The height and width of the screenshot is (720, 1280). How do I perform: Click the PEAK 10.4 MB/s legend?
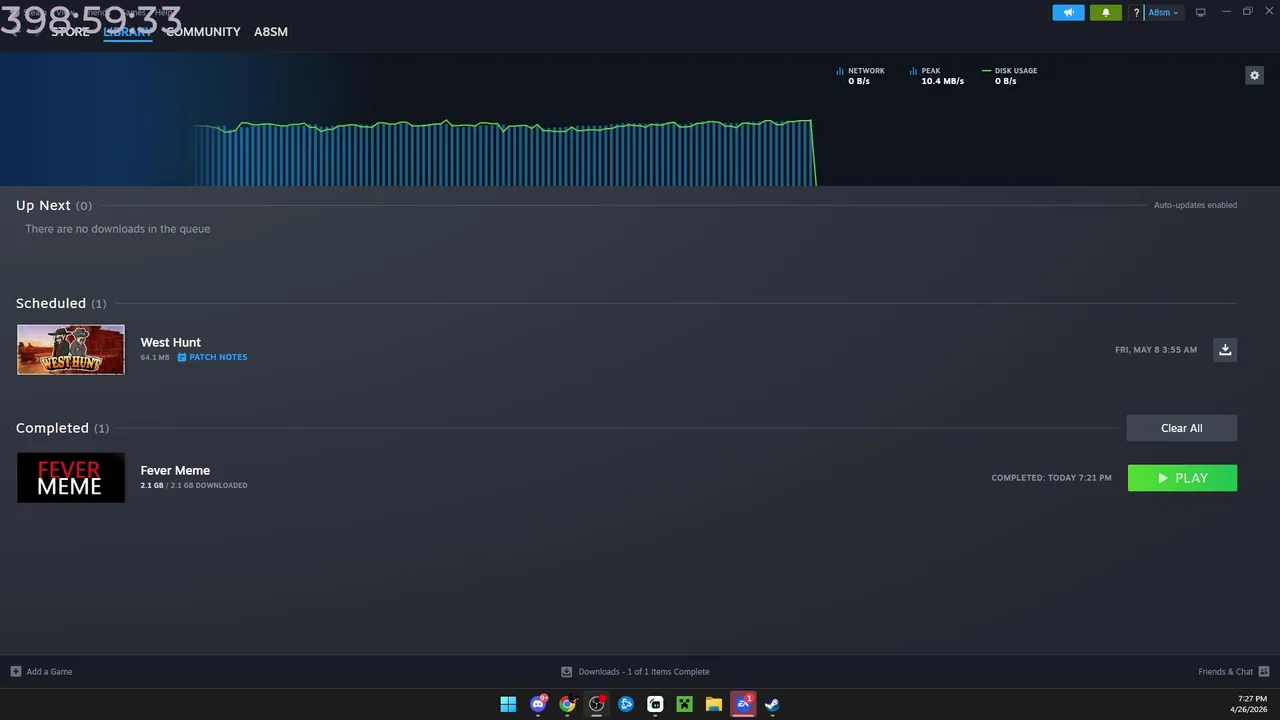(937, 76)
